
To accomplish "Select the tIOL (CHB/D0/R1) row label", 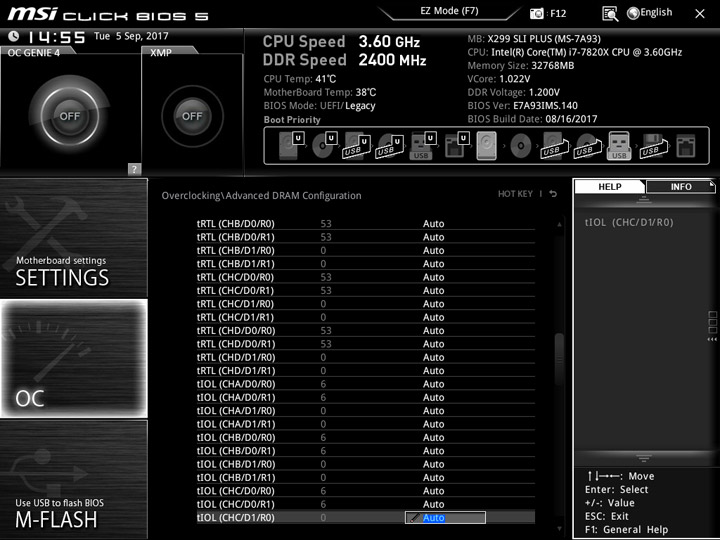I will pos(236,450).
